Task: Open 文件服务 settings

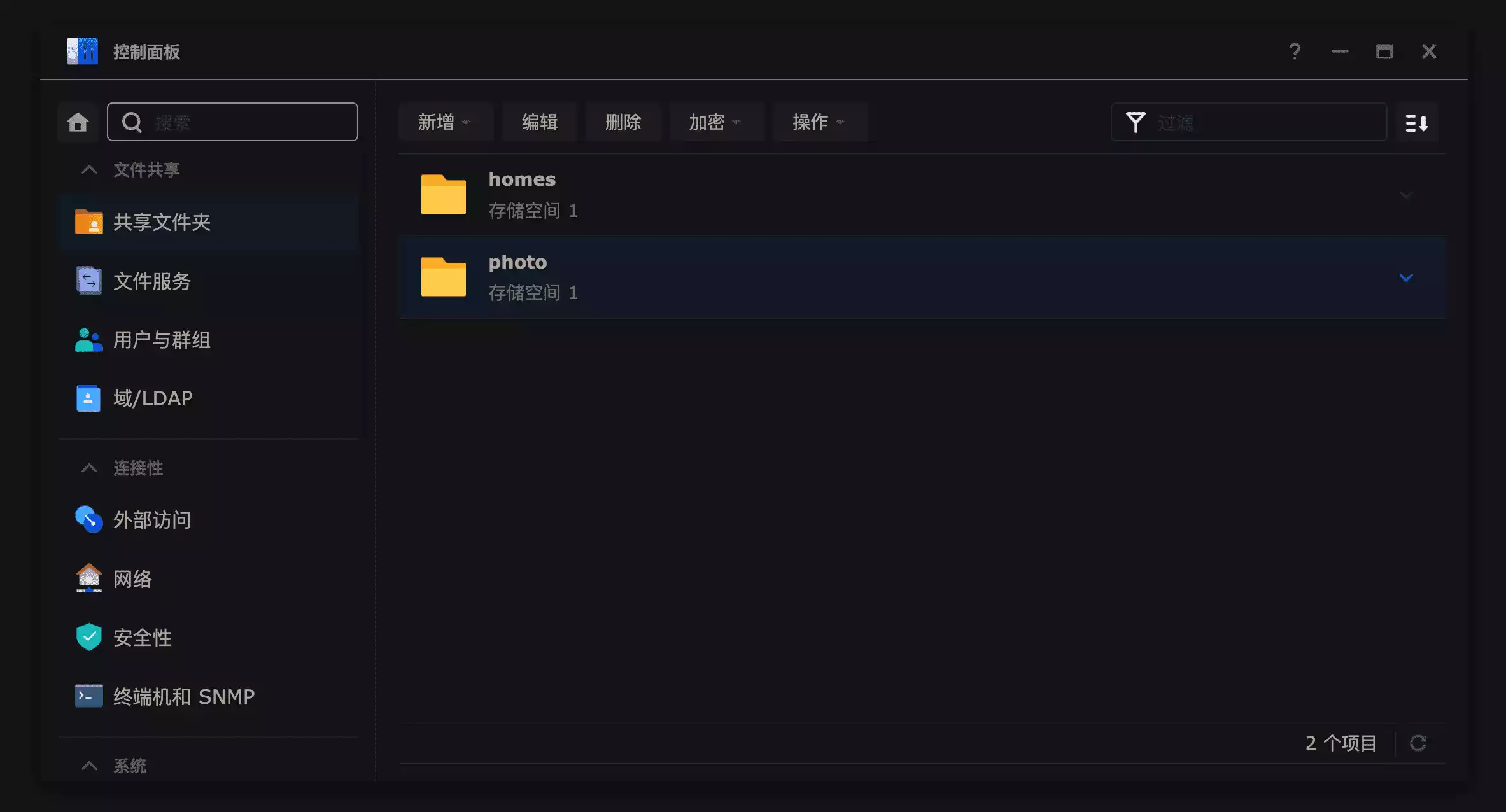Action: tap(151, 281)
